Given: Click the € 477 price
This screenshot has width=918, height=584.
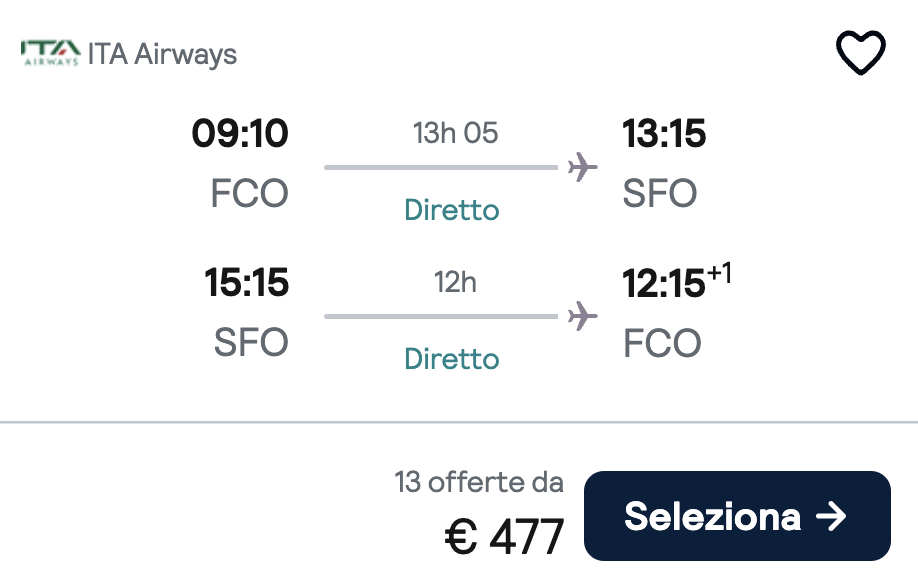Looking at the screenshot, I should pos(504,537).
